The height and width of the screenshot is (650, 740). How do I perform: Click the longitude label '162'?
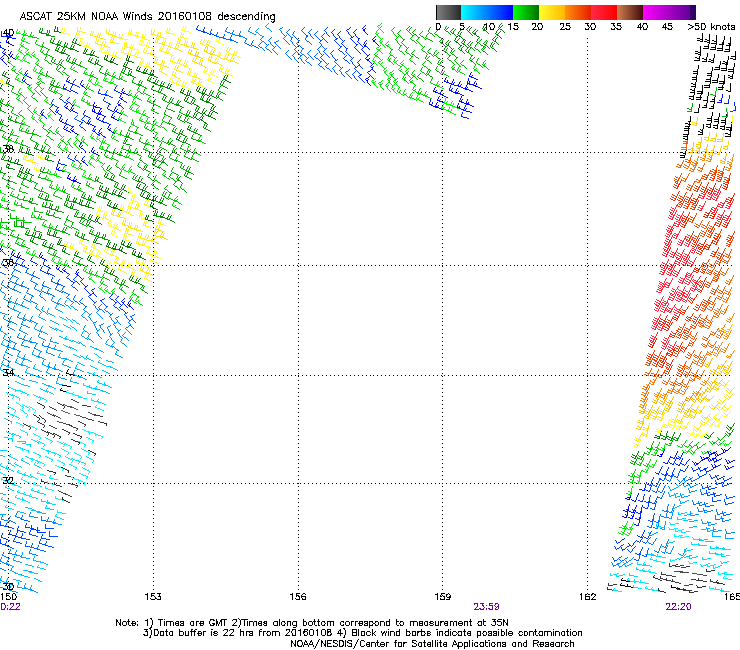coord(588,597)
